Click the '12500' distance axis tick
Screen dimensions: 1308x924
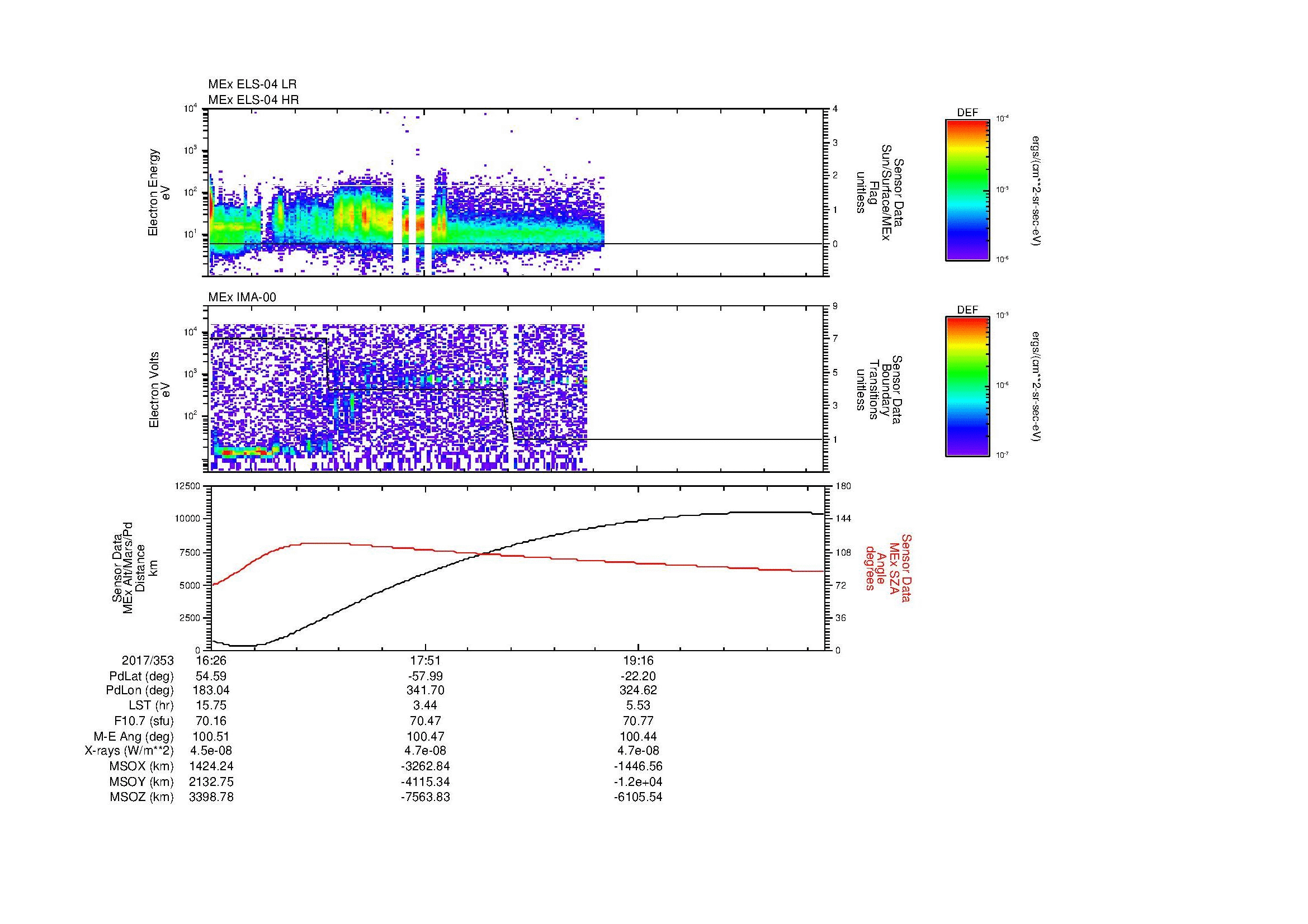187,486
